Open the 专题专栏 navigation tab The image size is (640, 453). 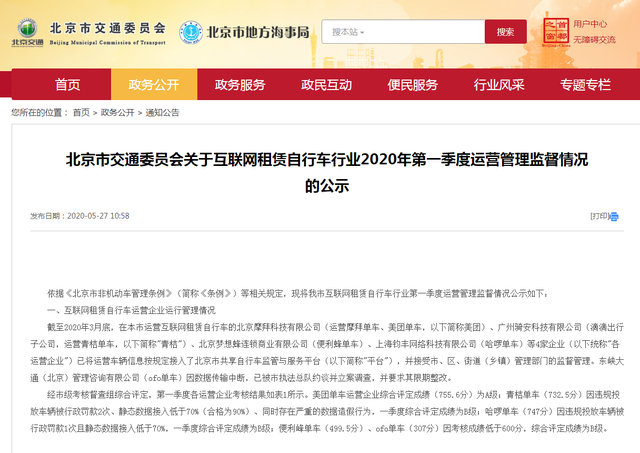pos(585,84)
